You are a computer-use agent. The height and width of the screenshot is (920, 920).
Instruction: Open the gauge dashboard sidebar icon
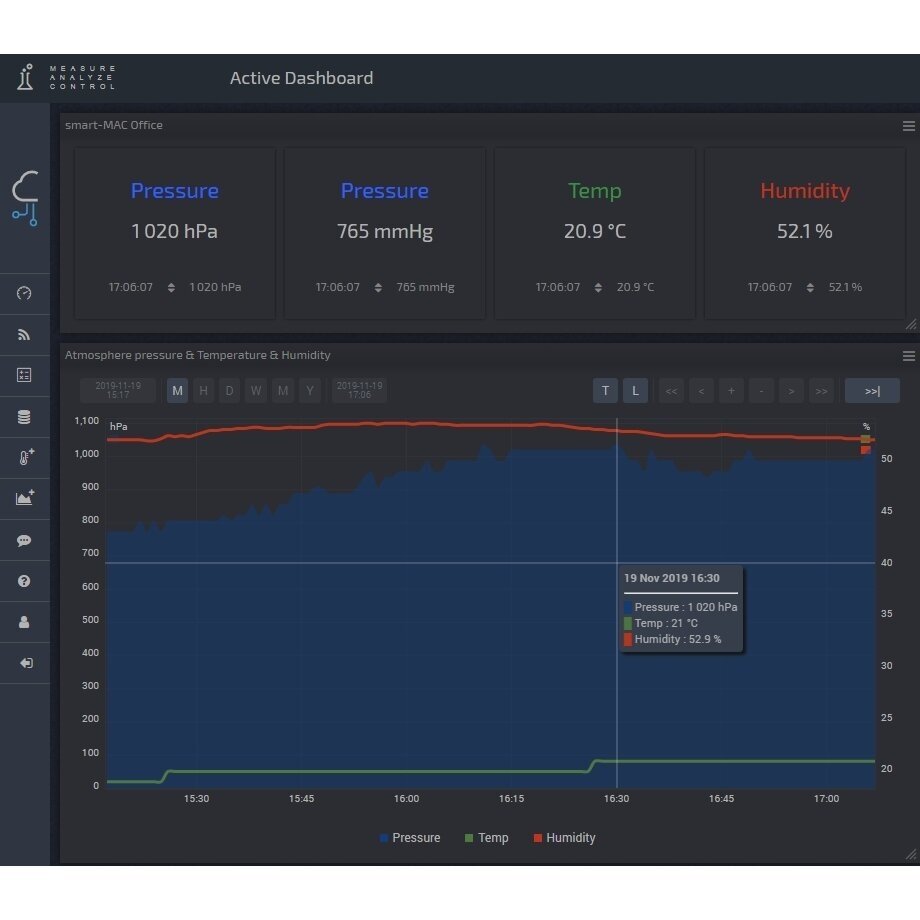coord(24,293)
